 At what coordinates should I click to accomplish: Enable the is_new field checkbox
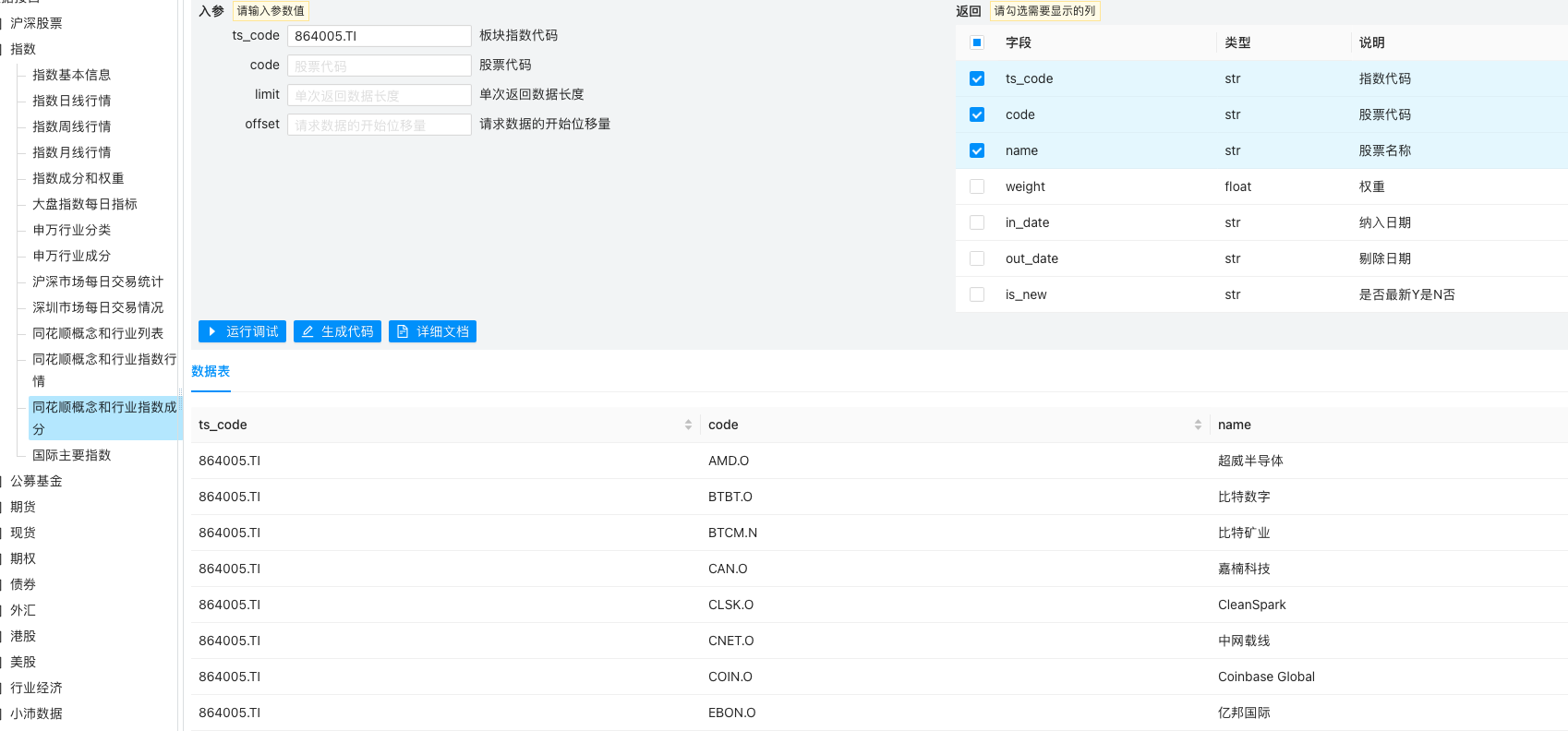[x=977, y=294]
